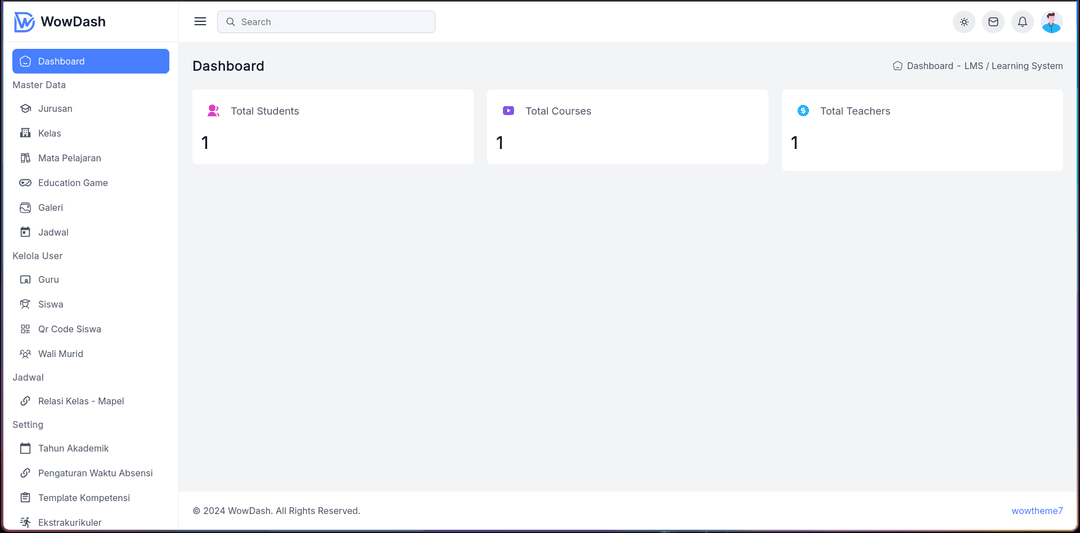The height and width of the screenshot is (533, 1080).
Task: Click the breadcrumb home icon
Action: 897,66
